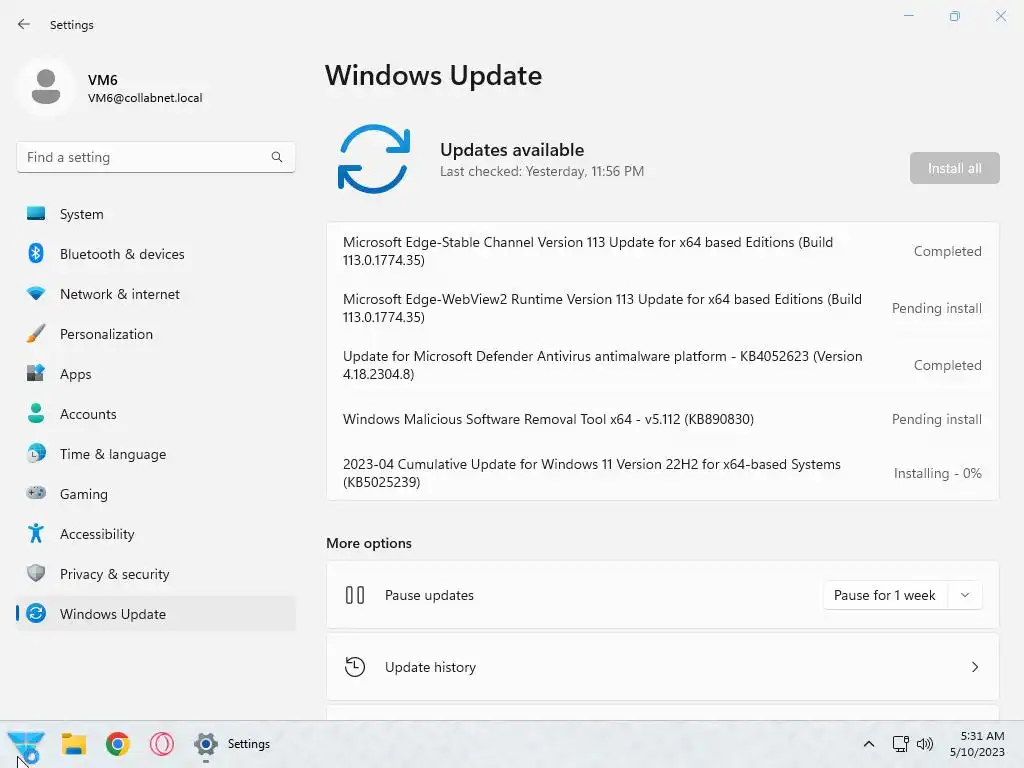The image size is (1024, 768).
Task: Click the volume speaker tray icon
Action: coord(925,744)
